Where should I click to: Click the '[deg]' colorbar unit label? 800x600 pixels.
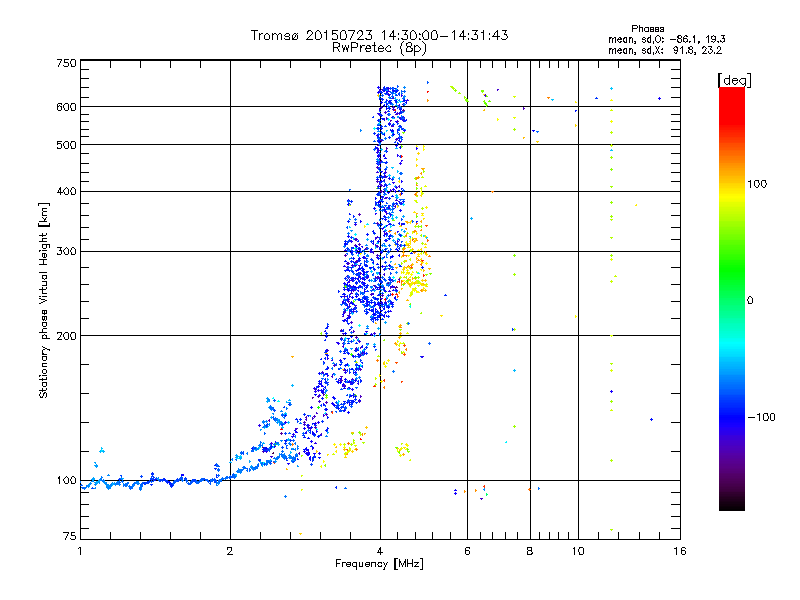[x=734, y=80]
